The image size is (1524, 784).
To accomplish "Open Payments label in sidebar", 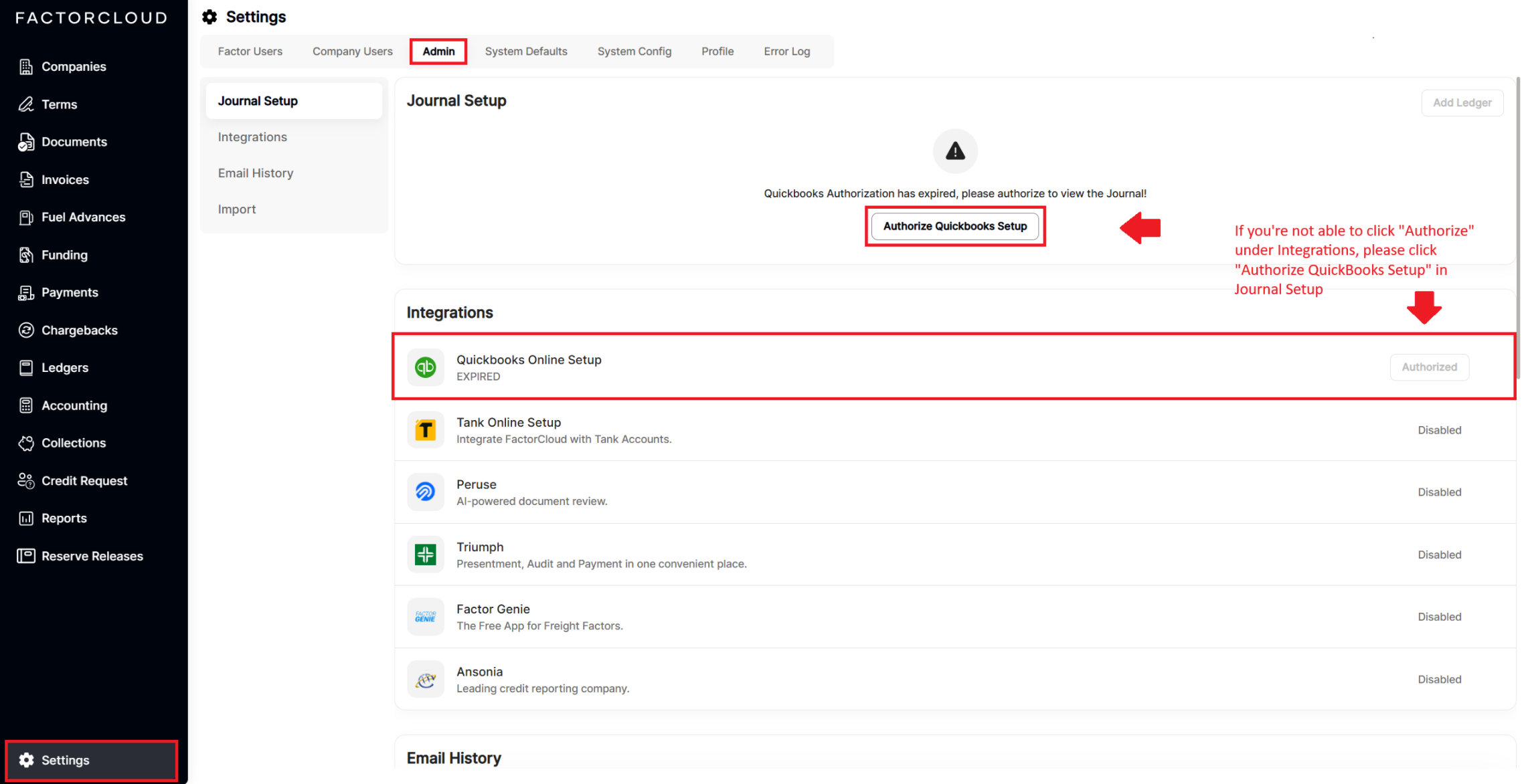I will point(70,293).
